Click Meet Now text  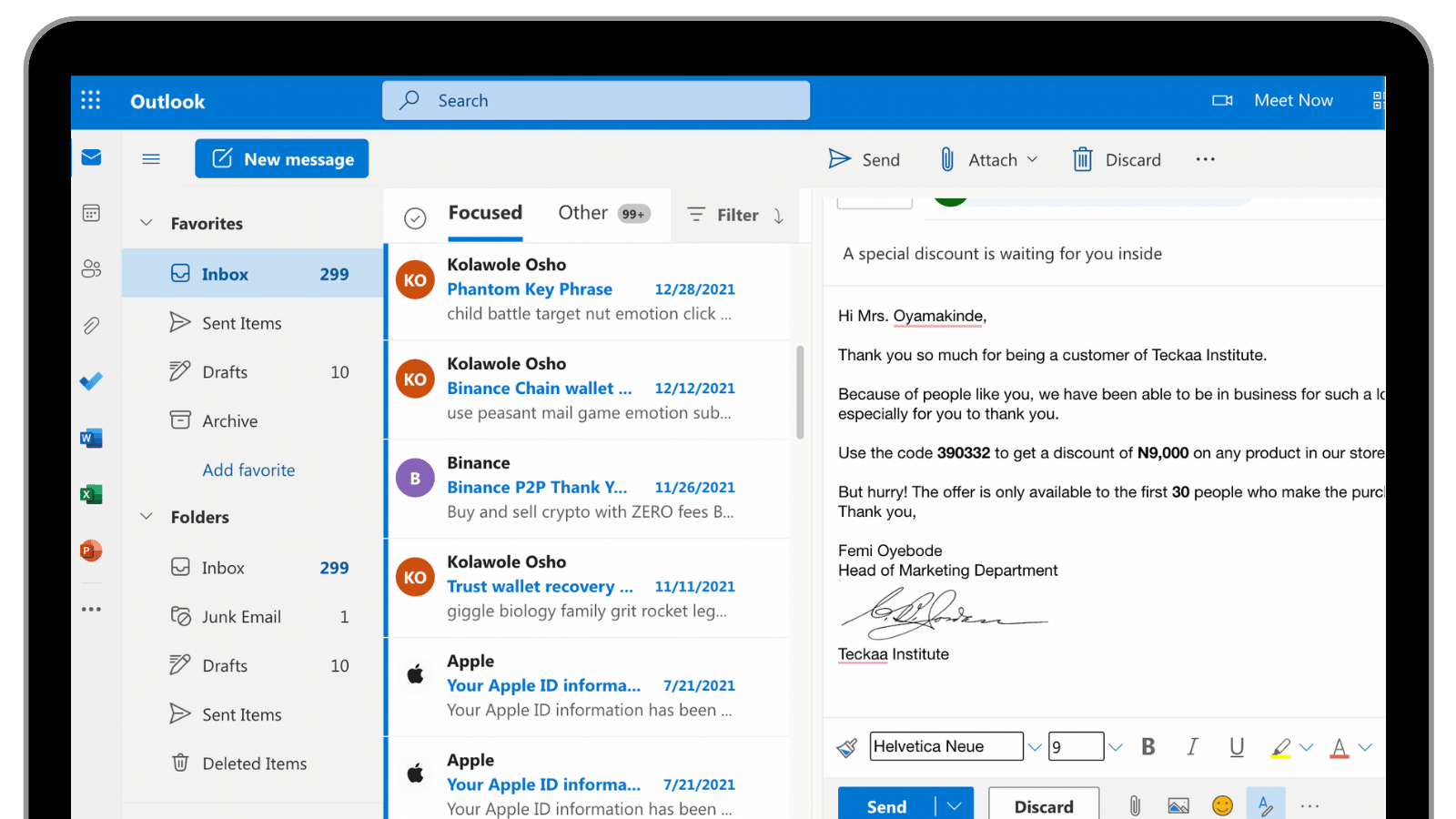click(x=1293, y=100)
